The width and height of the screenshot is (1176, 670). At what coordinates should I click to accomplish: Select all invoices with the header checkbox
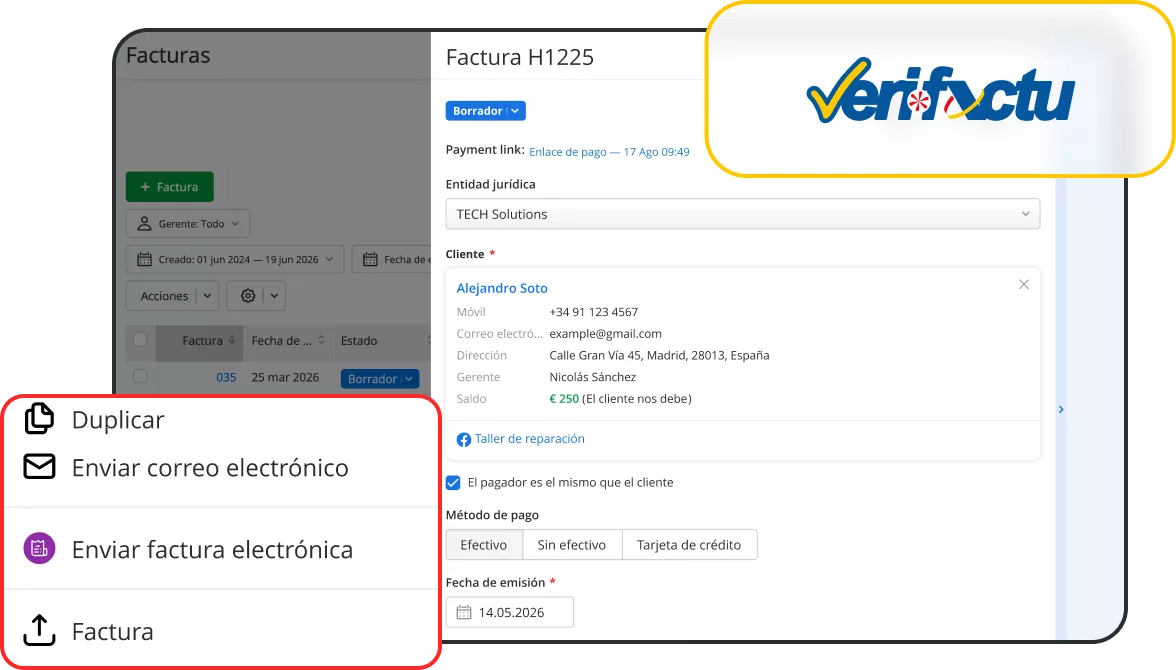140,340
